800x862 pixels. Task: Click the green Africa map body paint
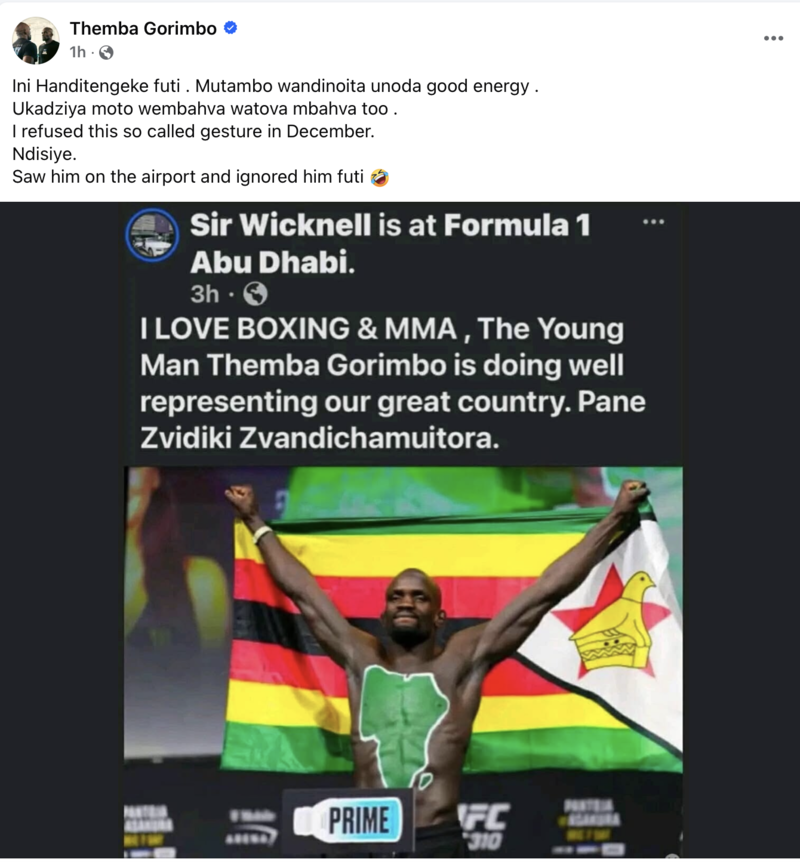click(404, 725)
